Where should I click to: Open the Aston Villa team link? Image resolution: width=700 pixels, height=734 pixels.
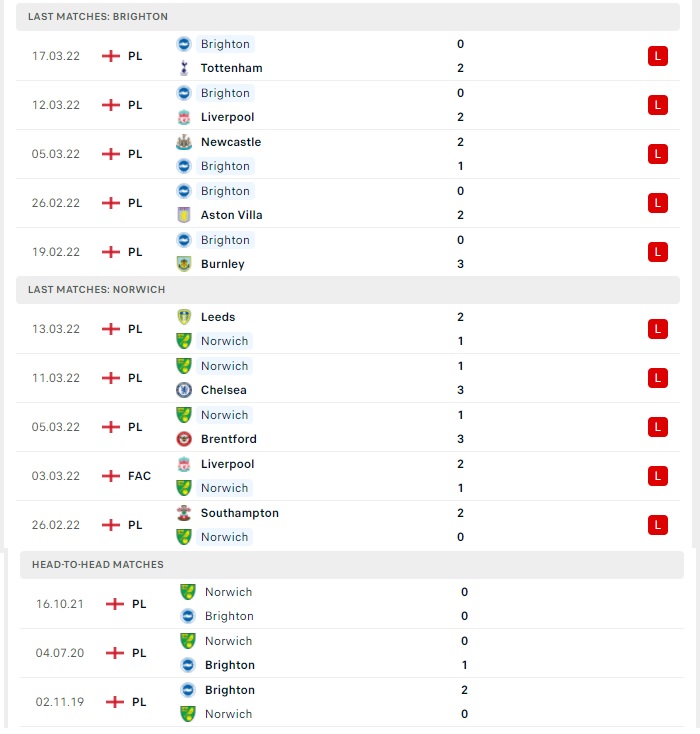(231, 215)
